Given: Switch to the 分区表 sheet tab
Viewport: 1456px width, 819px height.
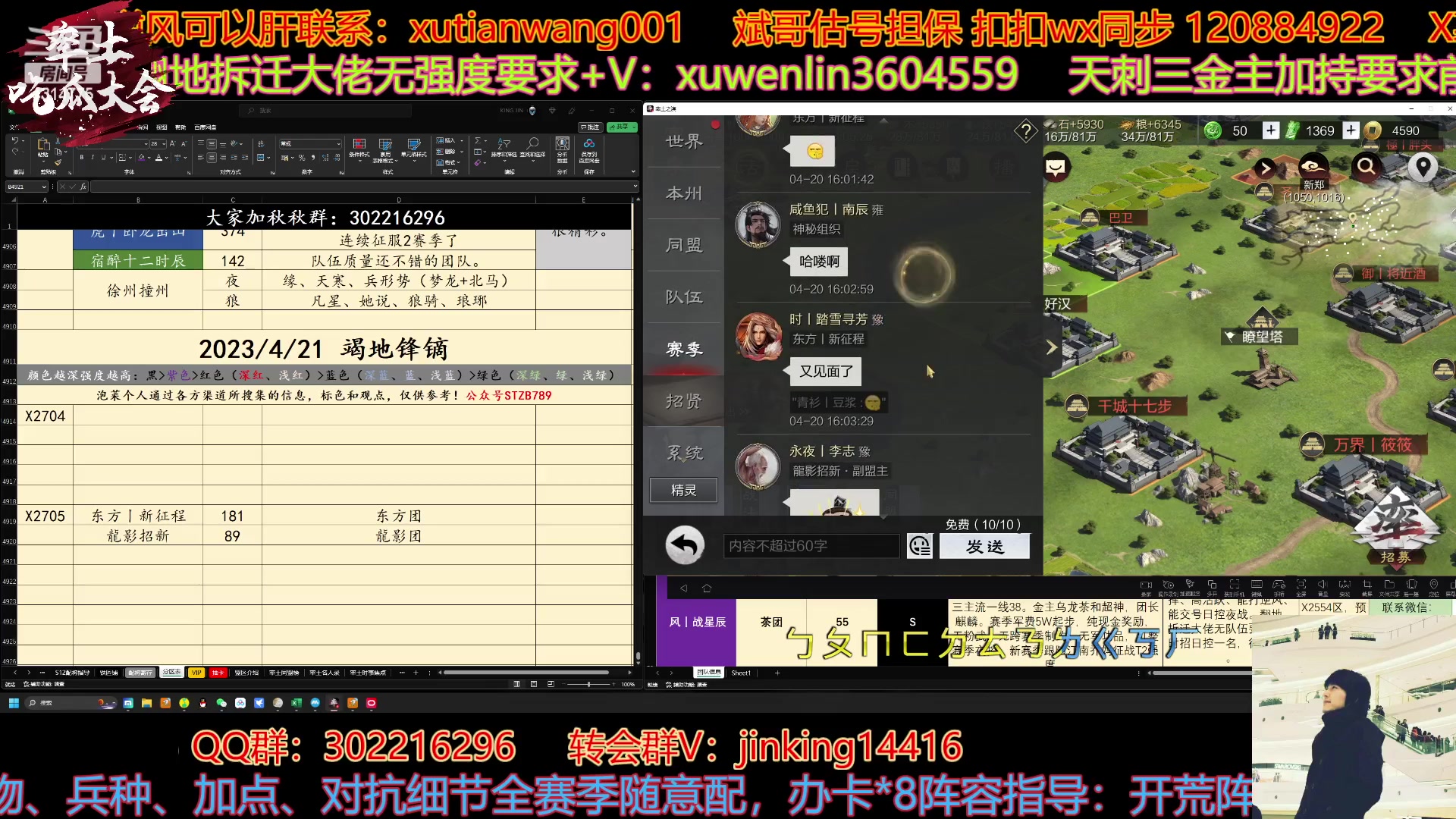Looking at the screenshot, I should pyautogui.click(x=171, y=673).
